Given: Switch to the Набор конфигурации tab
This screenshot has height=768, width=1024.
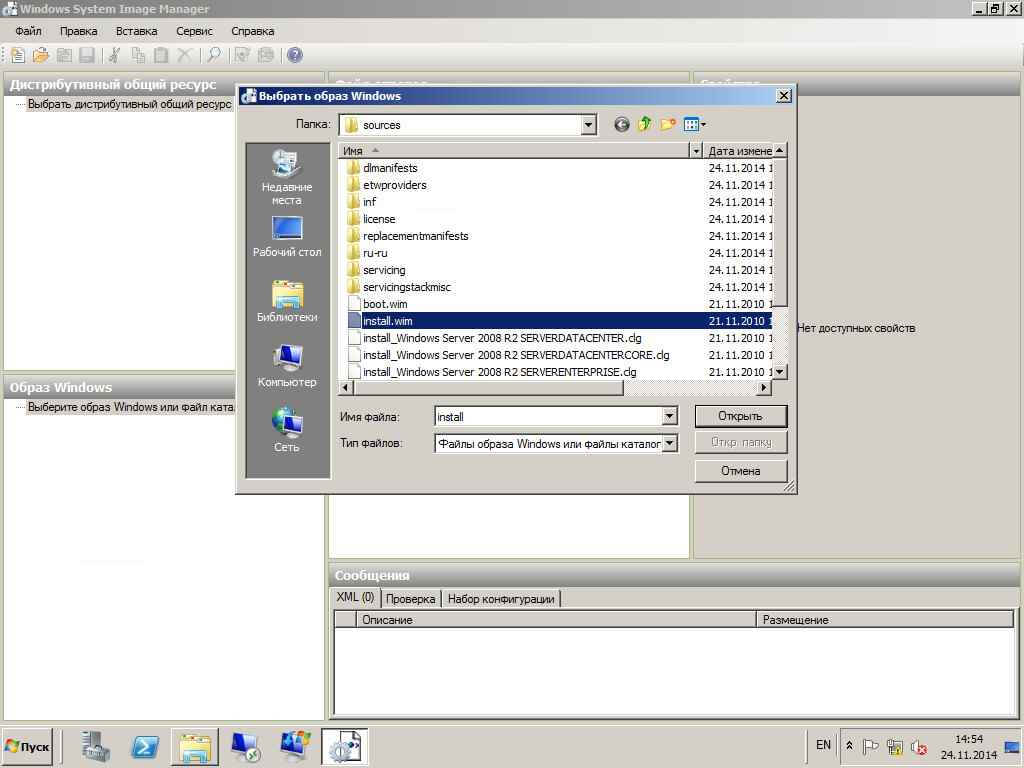Looking at the screenshot, I should click(x=501, y=599).
